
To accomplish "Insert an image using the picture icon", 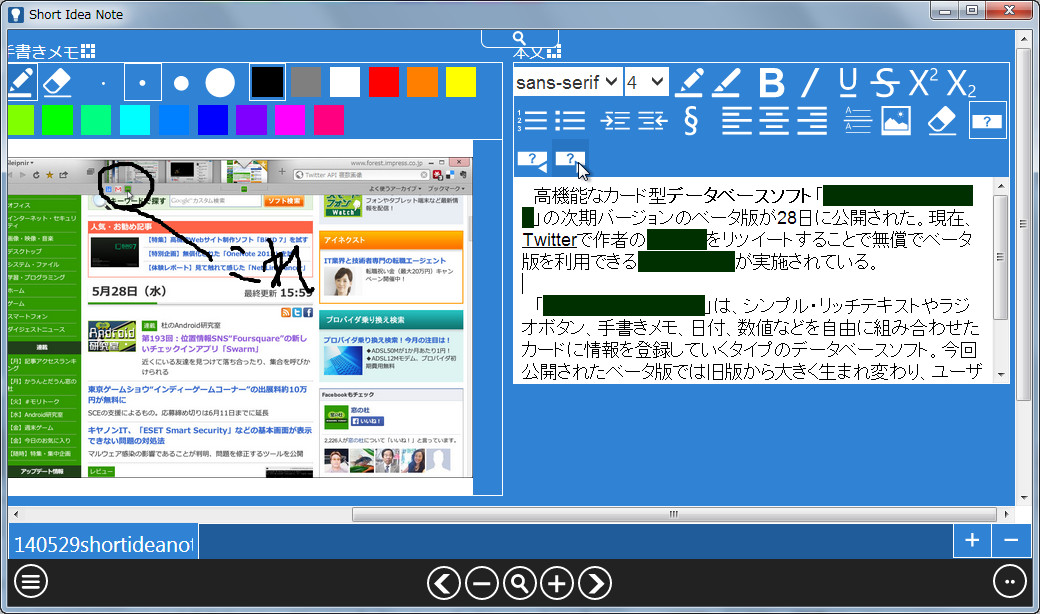I will tap(895, 120).
